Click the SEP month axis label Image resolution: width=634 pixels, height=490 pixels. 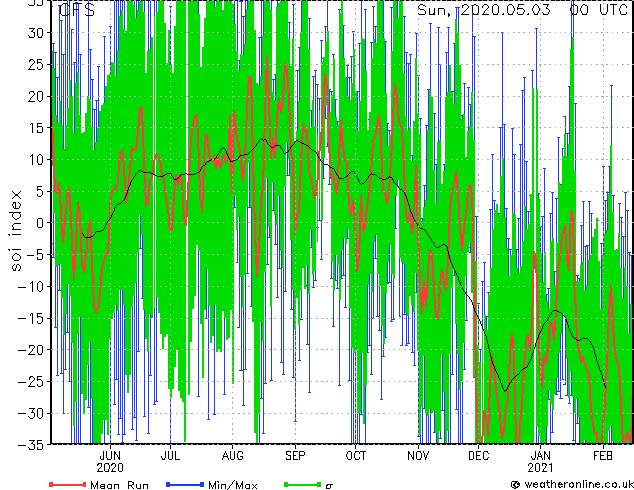tap(295, 456)
